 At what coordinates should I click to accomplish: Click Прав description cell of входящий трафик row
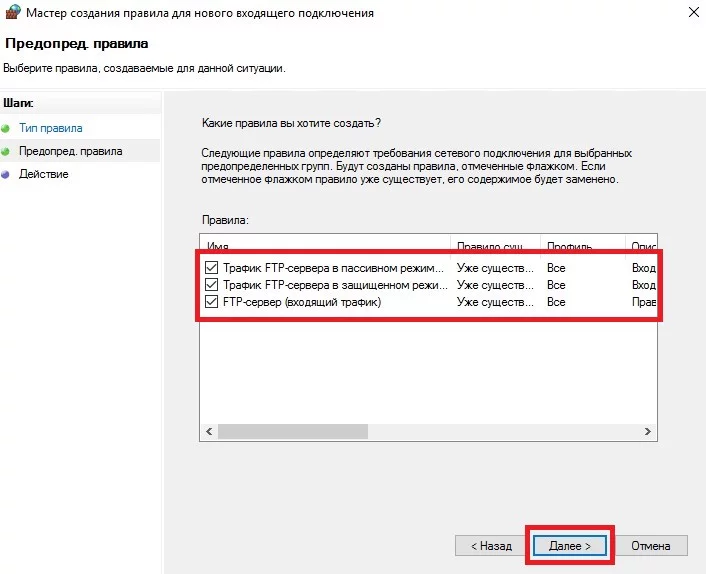644,302
